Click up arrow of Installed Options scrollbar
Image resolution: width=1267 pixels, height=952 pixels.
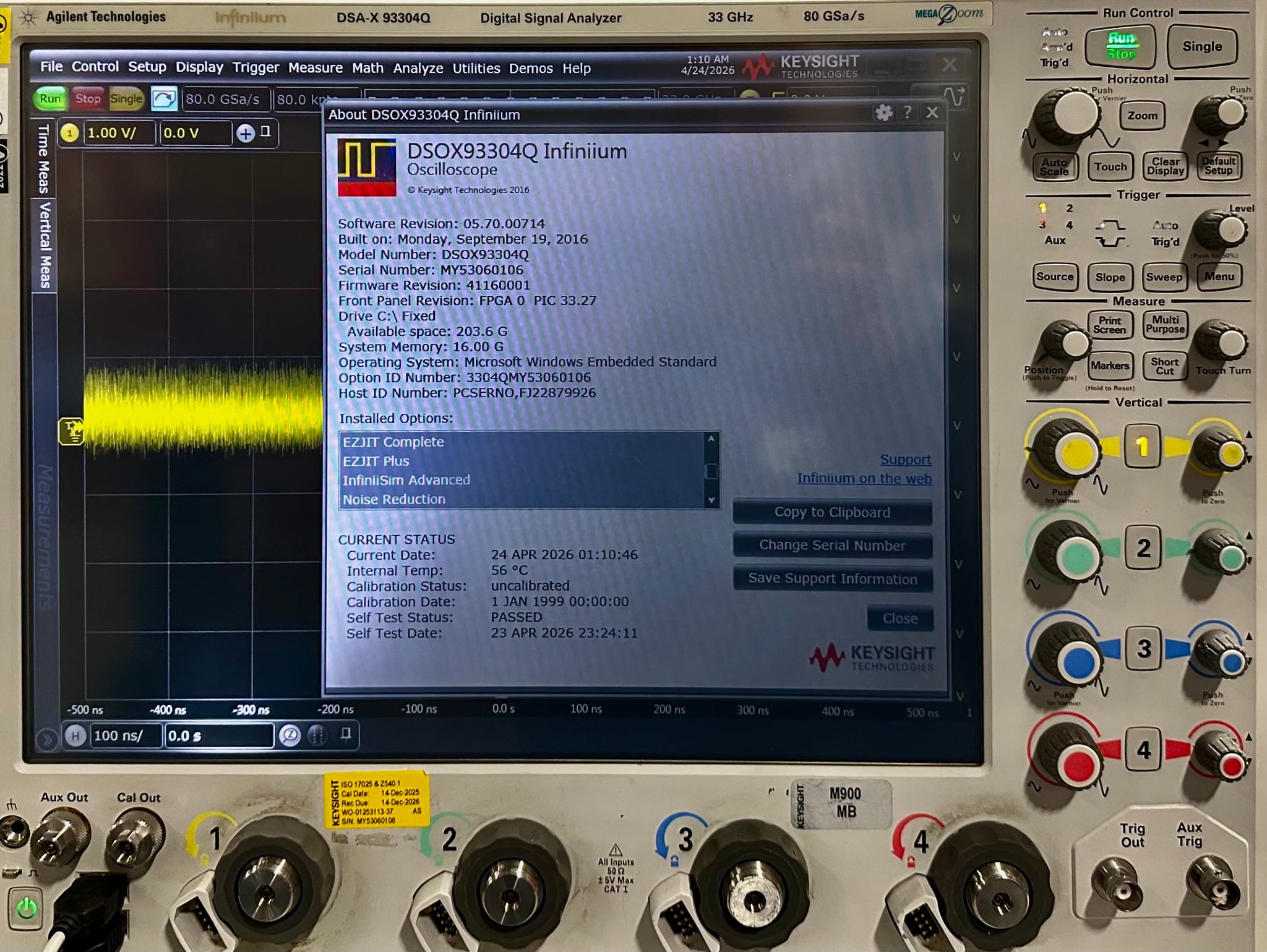[x=711, y=439]
